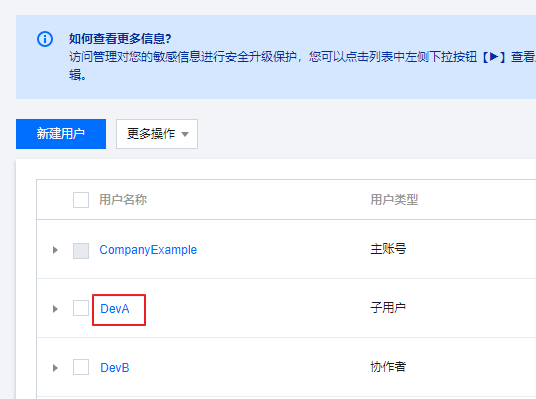536x399 pixels.
Task: Click the 子用户 user type cell
Action: (388, 307)
